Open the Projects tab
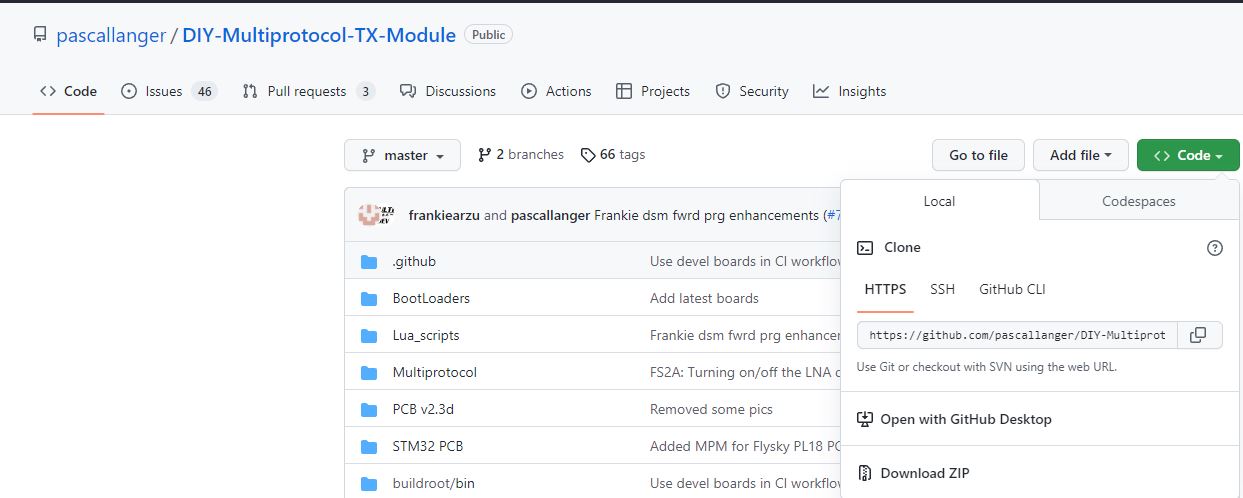1243x498 pixels. point(653,91)
